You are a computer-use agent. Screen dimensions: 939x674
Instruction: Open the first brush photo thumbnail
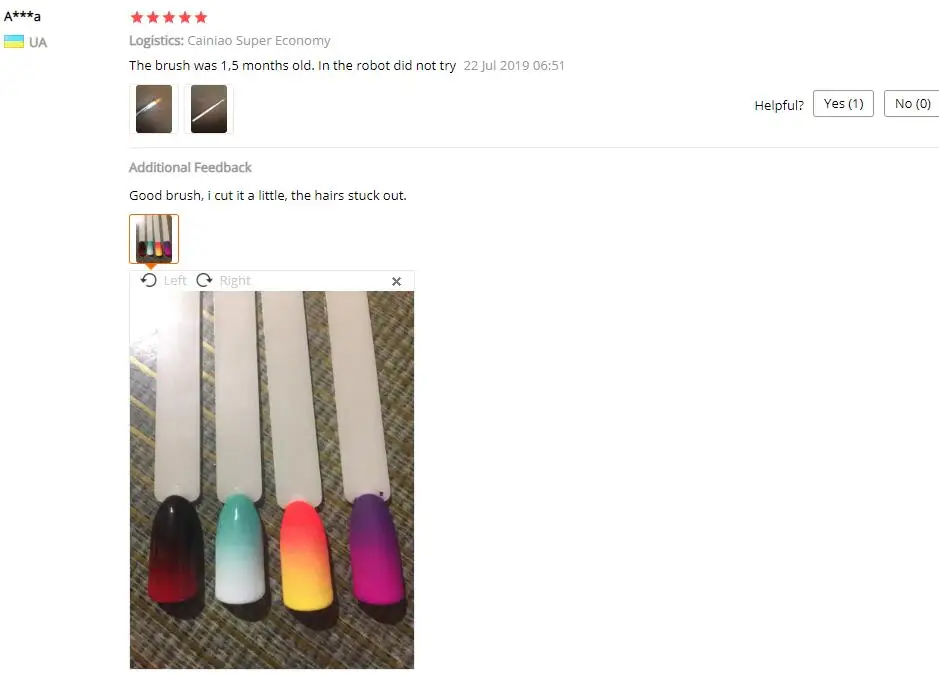154,108
